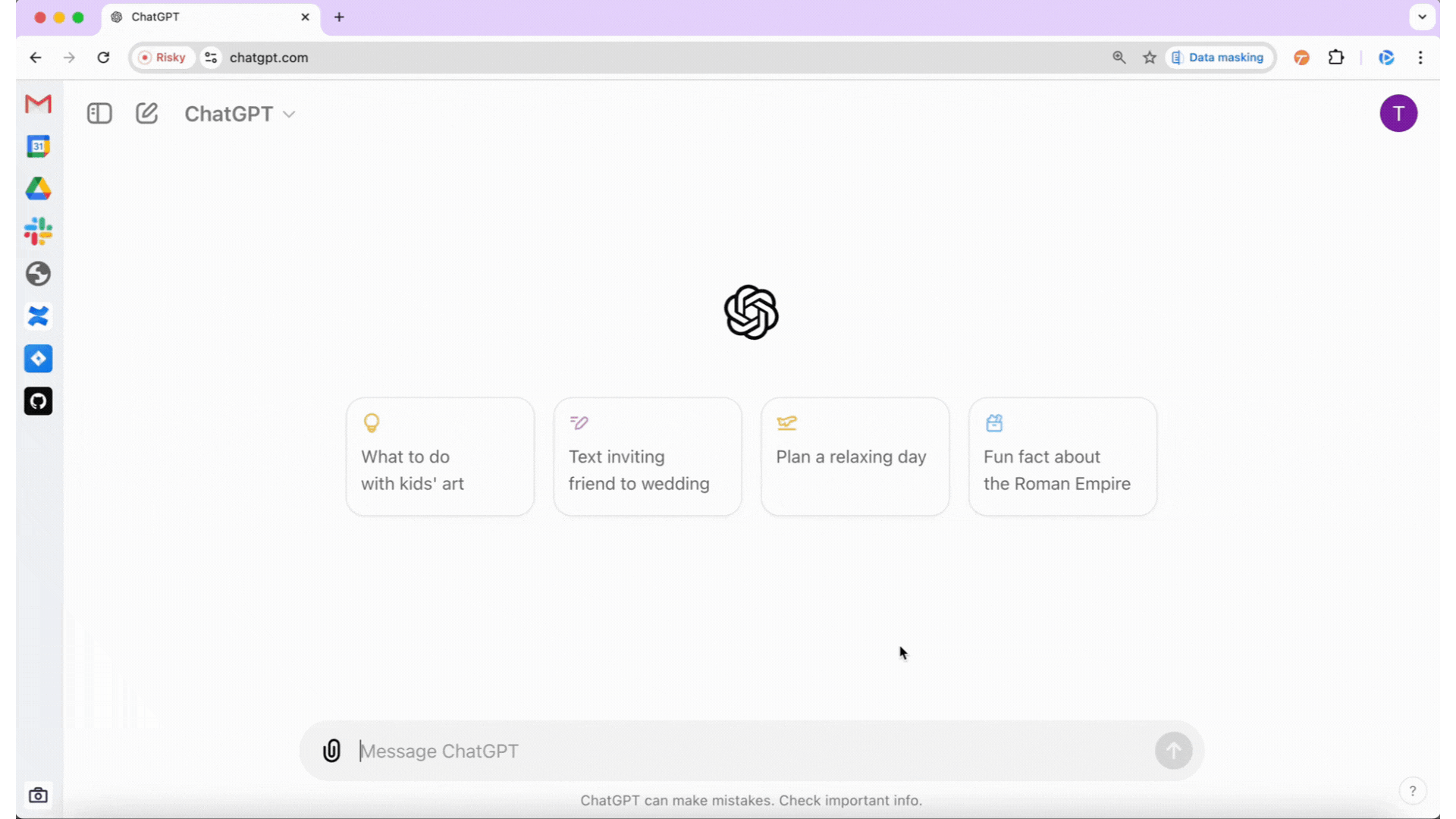
Task: Bookmark this page with the star icon
Action: 1150,58
